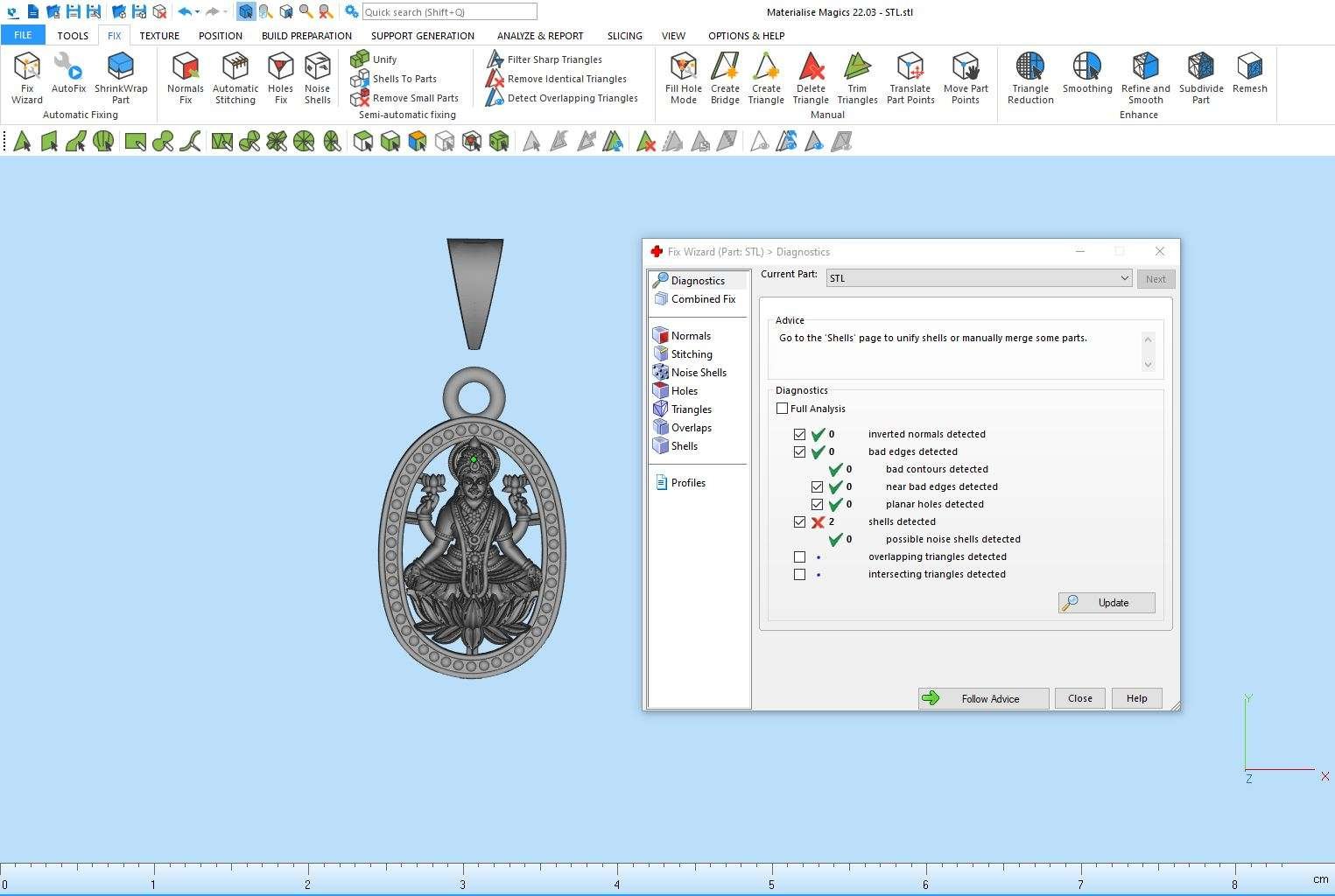Image resolution: width=1335 pixels, height=896 pixels.
Task: Expand the undo history dropdown arrow
Action: 198,12
